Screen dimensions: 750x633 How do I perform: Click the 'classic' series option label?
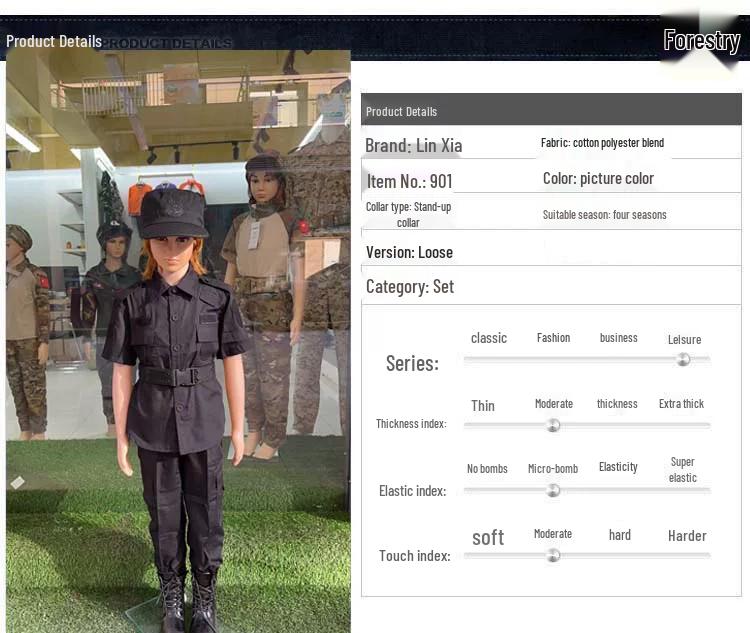pos(488,338)
